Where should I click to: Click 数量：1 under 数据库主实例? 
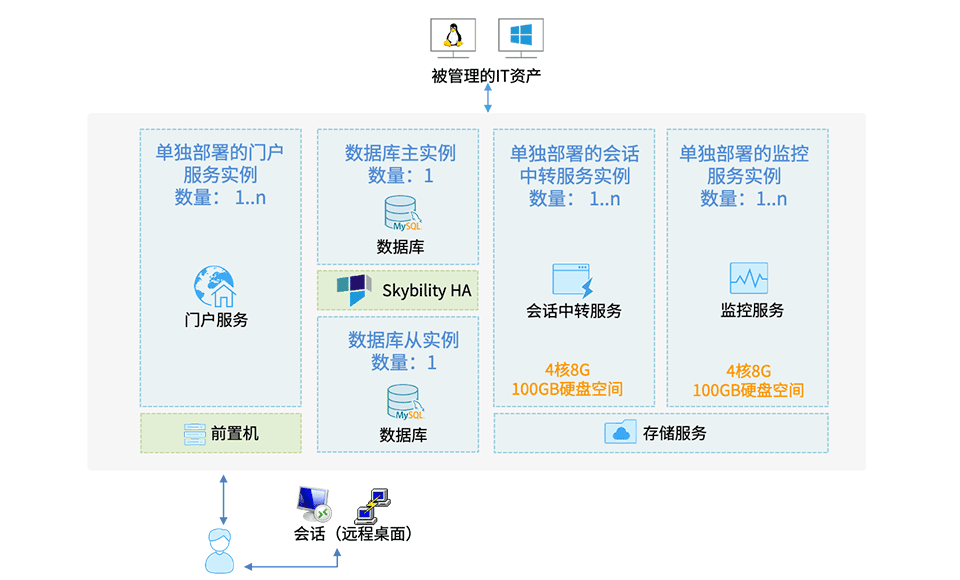(400, 176)
